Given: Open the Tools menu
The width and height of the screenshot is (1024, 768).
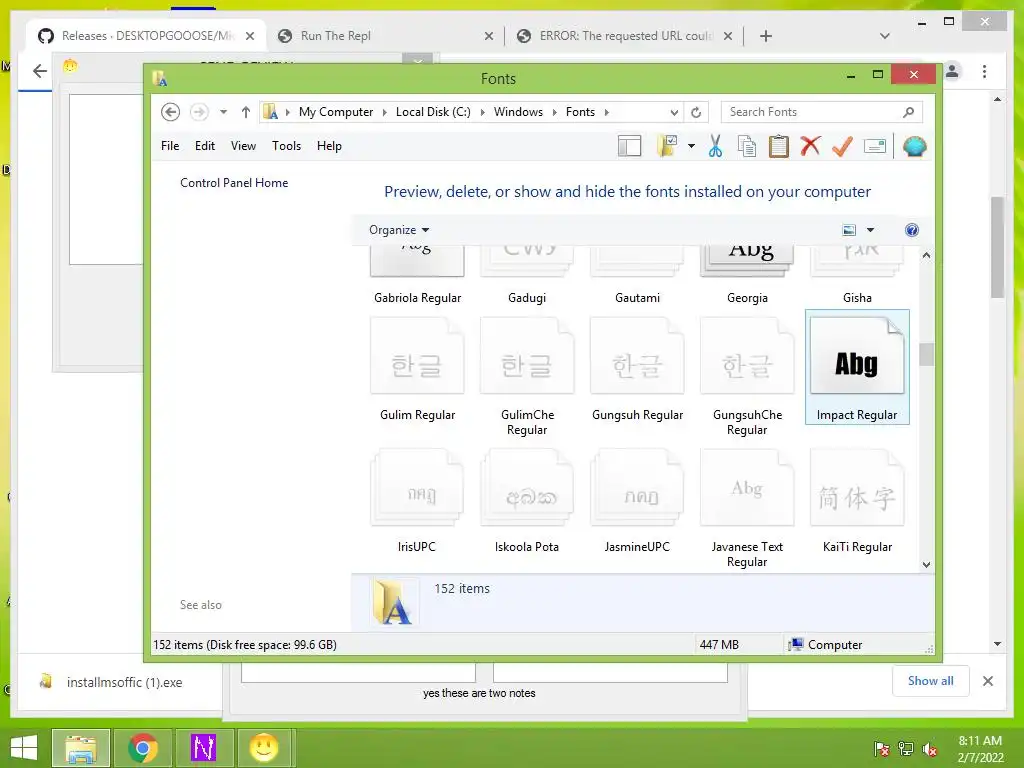Looking at the screenshot, I should pos(286,146).
